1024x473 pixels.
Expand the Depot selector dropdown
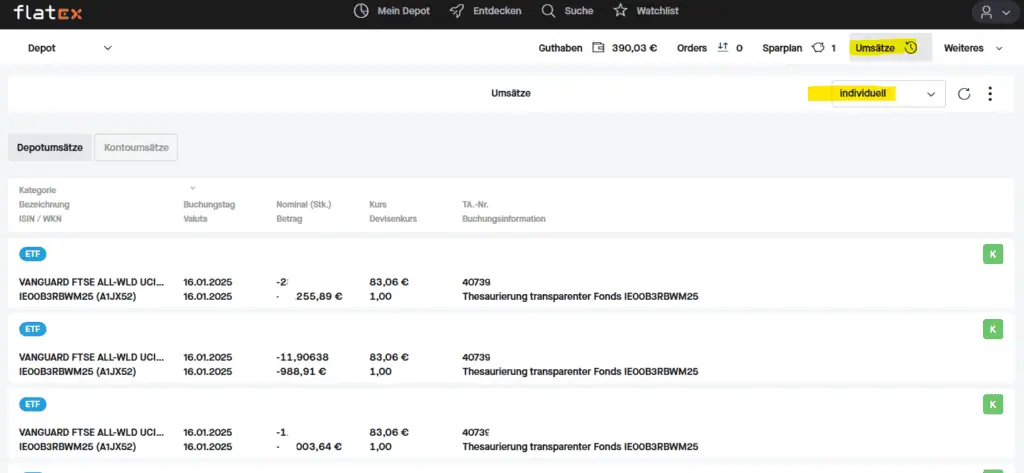[x=70, y=48]
